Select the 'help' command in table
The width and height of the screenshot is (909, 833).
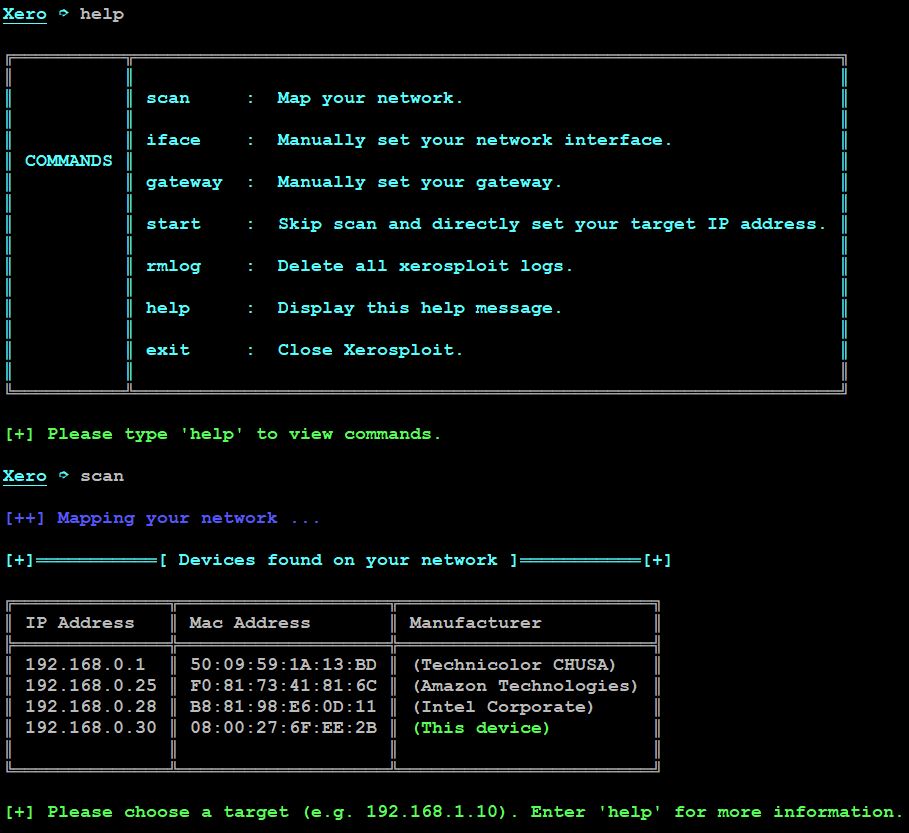(168, 308)
